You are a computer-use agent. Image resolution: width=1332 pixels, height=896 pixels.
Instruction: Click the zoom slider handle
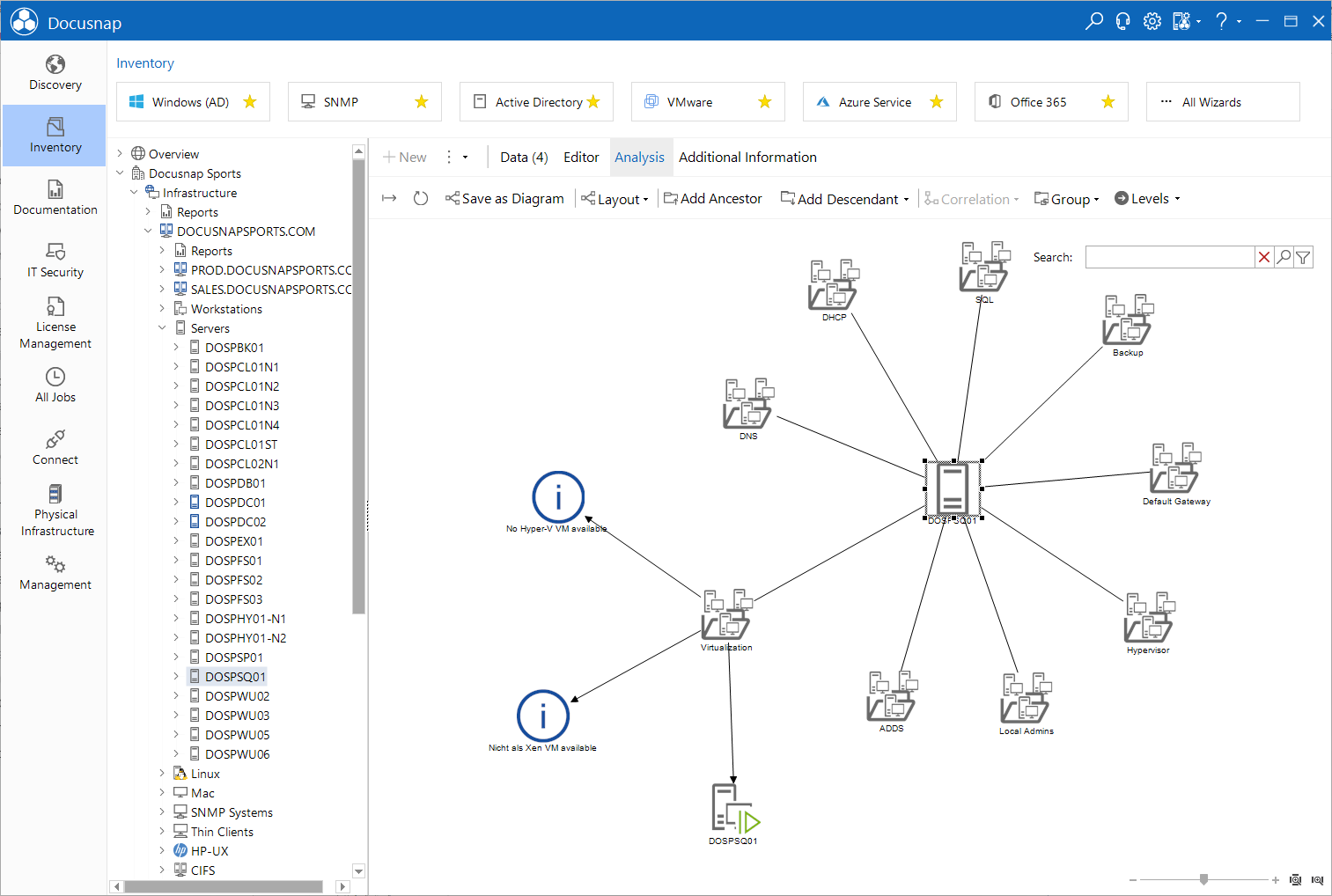(x=1203, y=879)
